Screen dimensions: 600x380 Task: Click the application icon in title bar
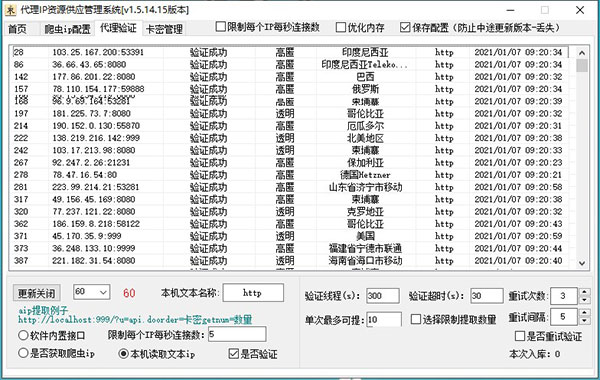tap(10, 10)
